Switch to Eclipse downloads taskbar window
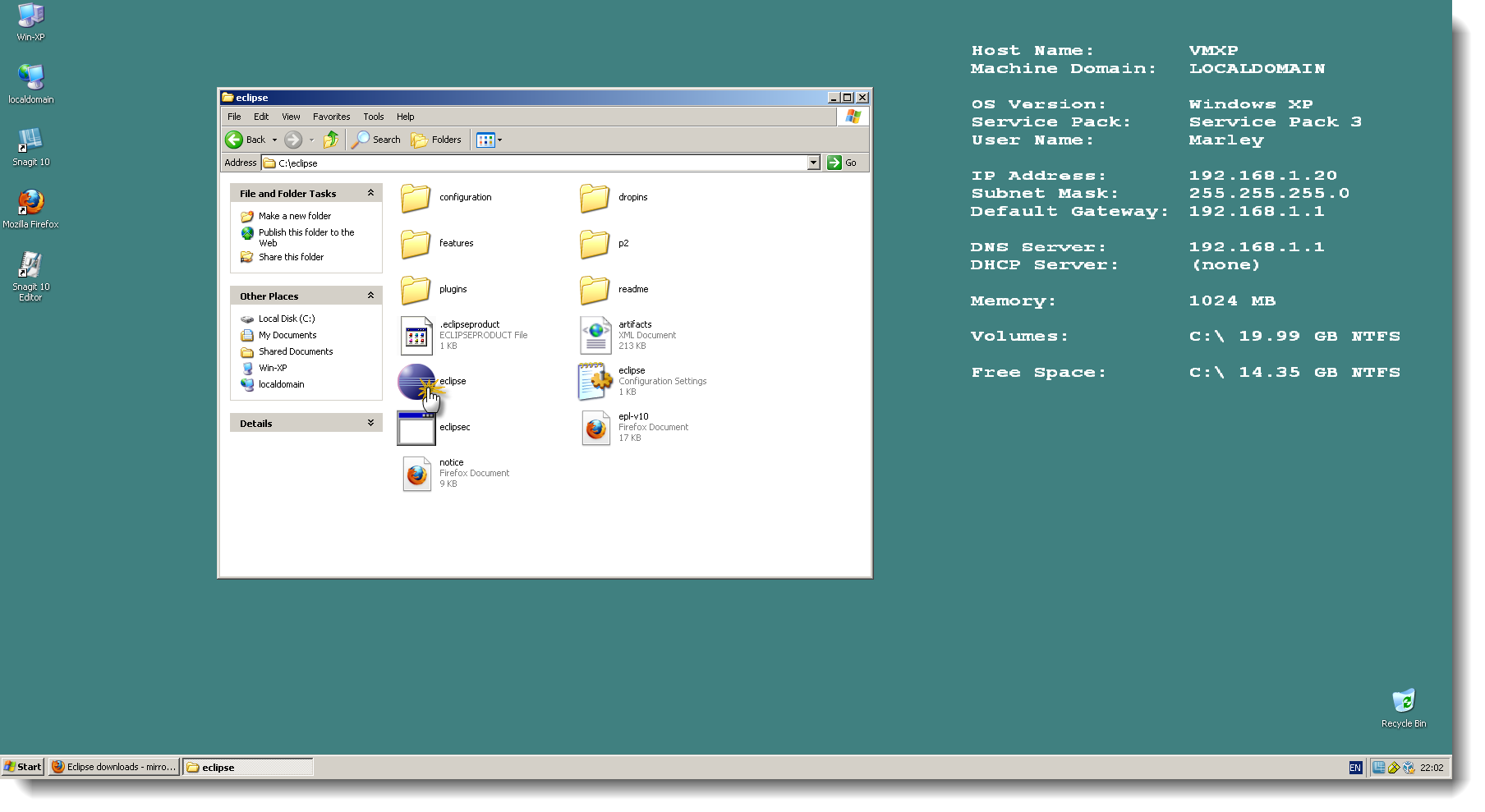The width and height of the screenshot is (1485, 812). coord(113,766)
